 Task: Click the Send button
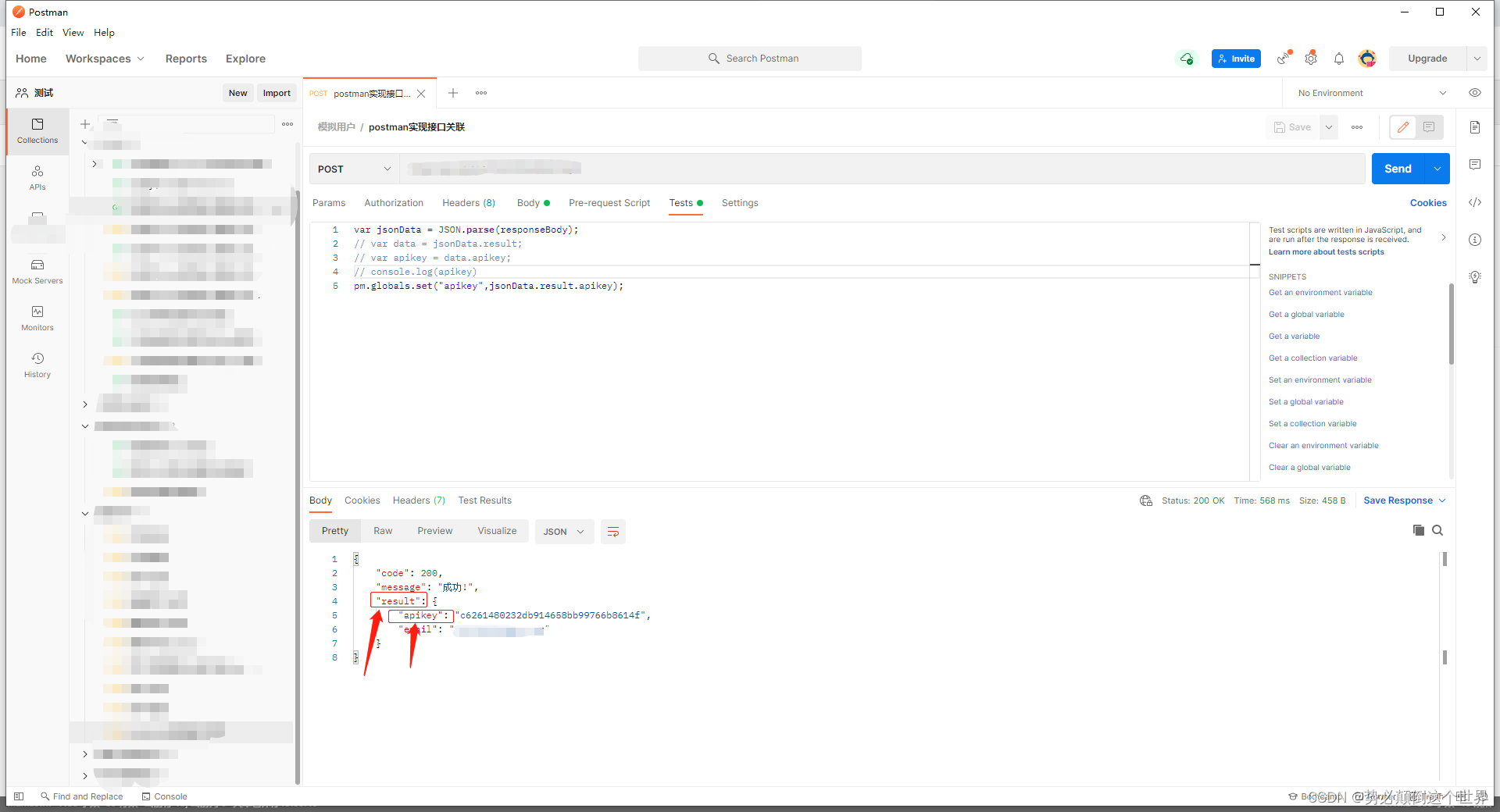coord(1398,169)
